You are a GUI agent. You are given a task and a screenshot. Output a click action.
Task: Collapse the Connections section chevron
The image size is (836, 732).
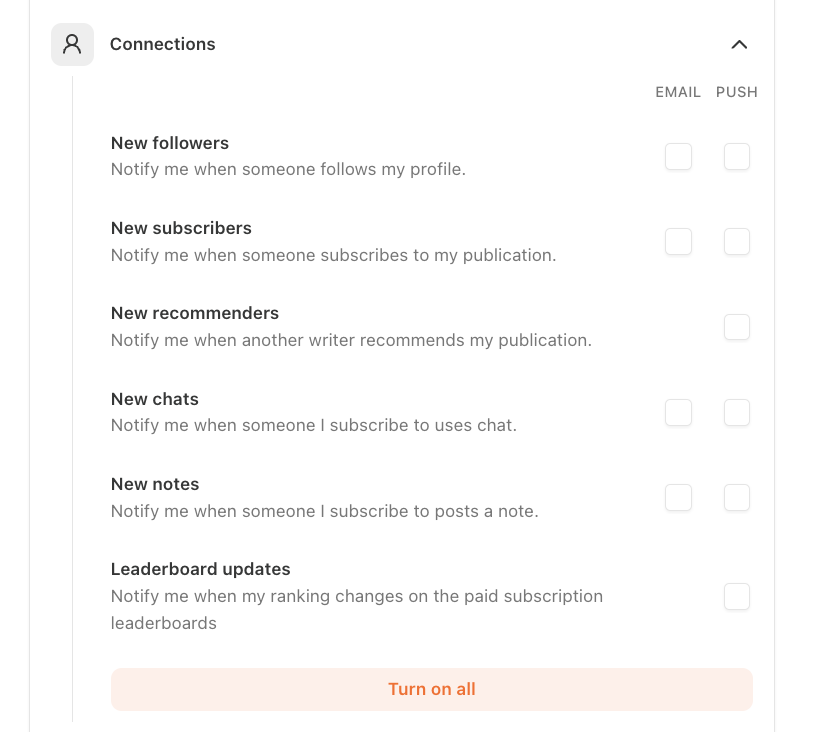[739, 45]
